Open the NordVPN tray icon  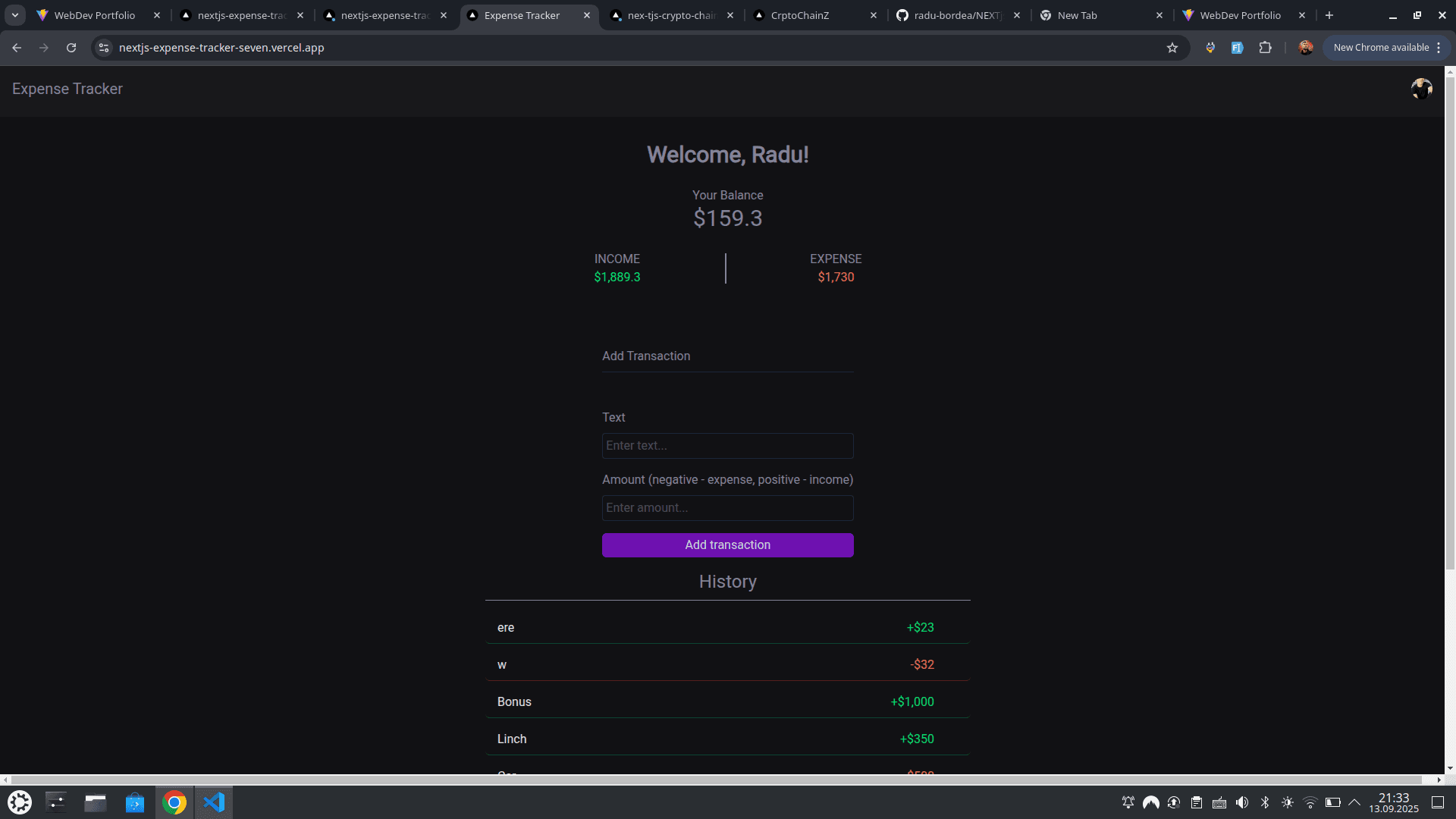[x=1151, y=802]
